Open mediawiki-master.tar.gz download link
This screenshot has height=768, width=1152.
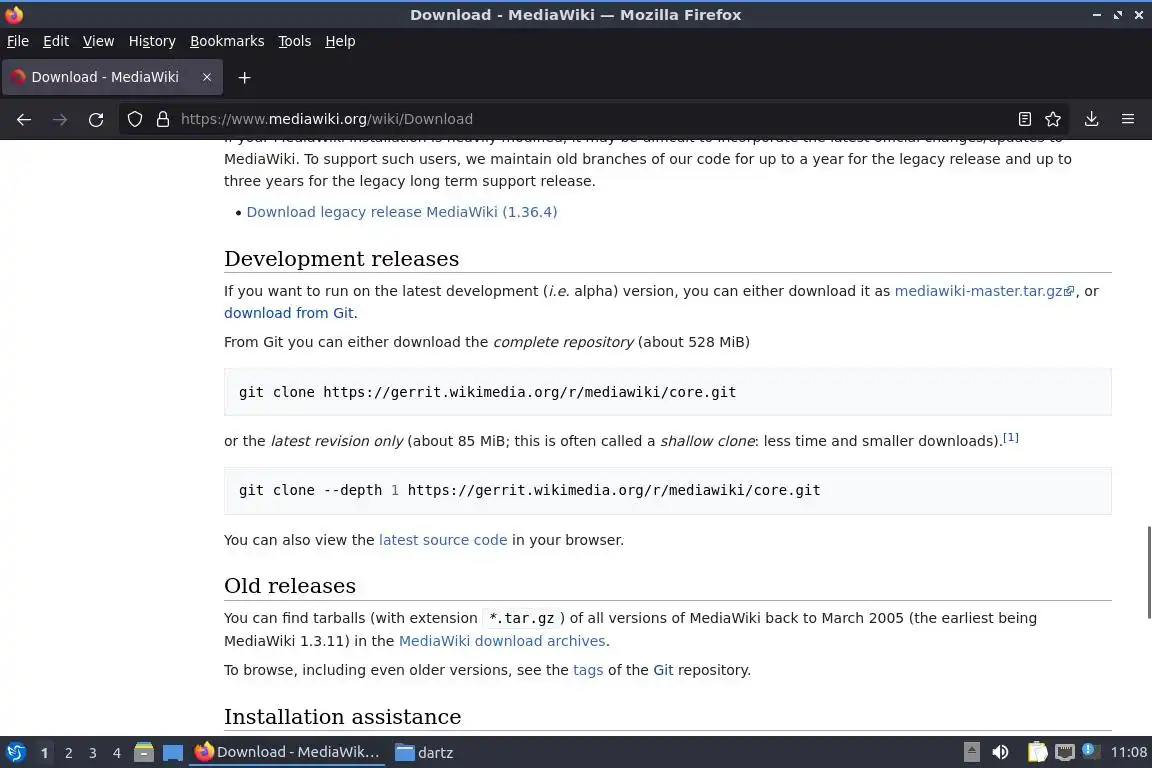tap(984, 291)
